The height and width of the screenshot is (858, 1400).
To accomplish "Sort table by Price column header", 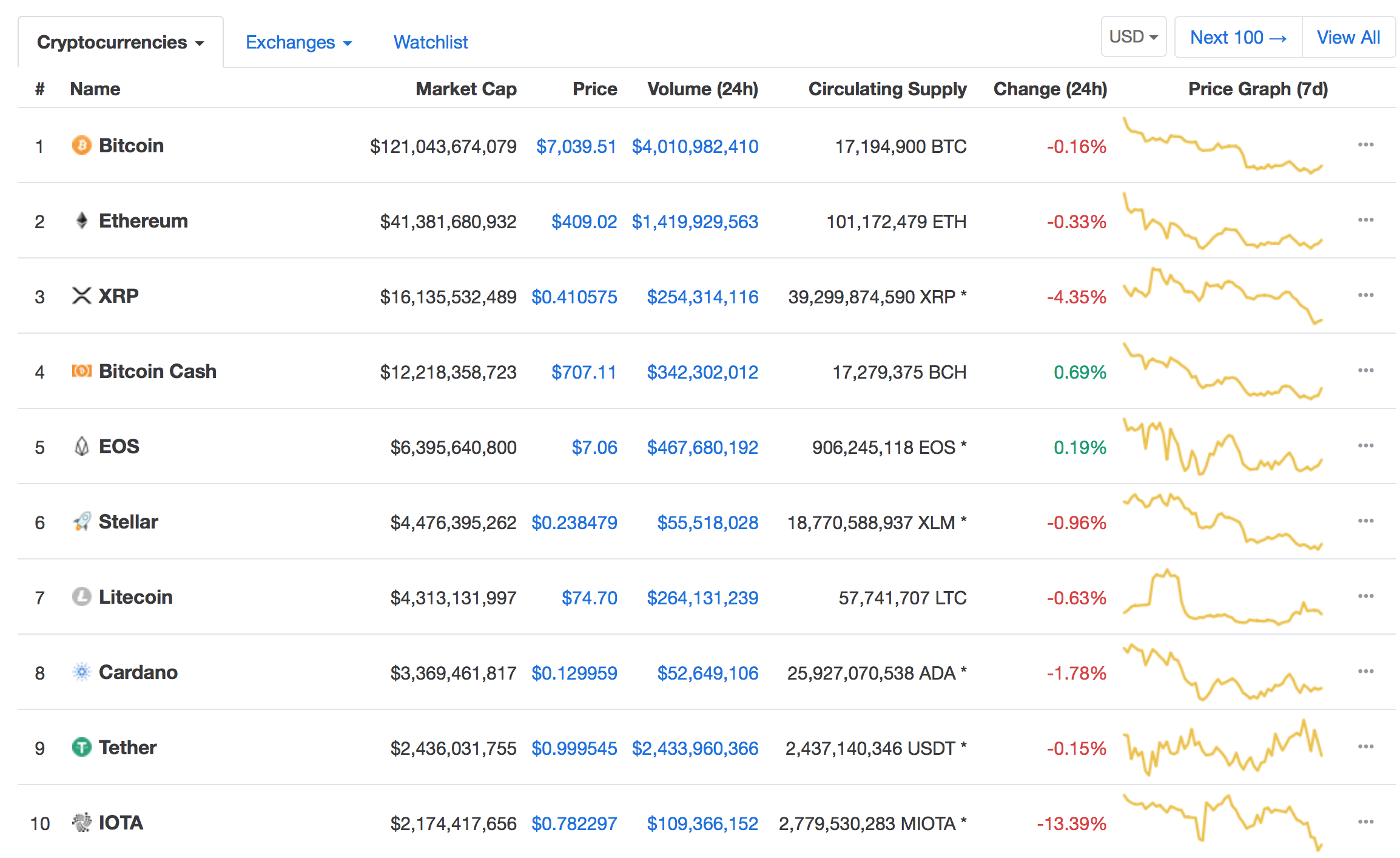I will (594, 89).
